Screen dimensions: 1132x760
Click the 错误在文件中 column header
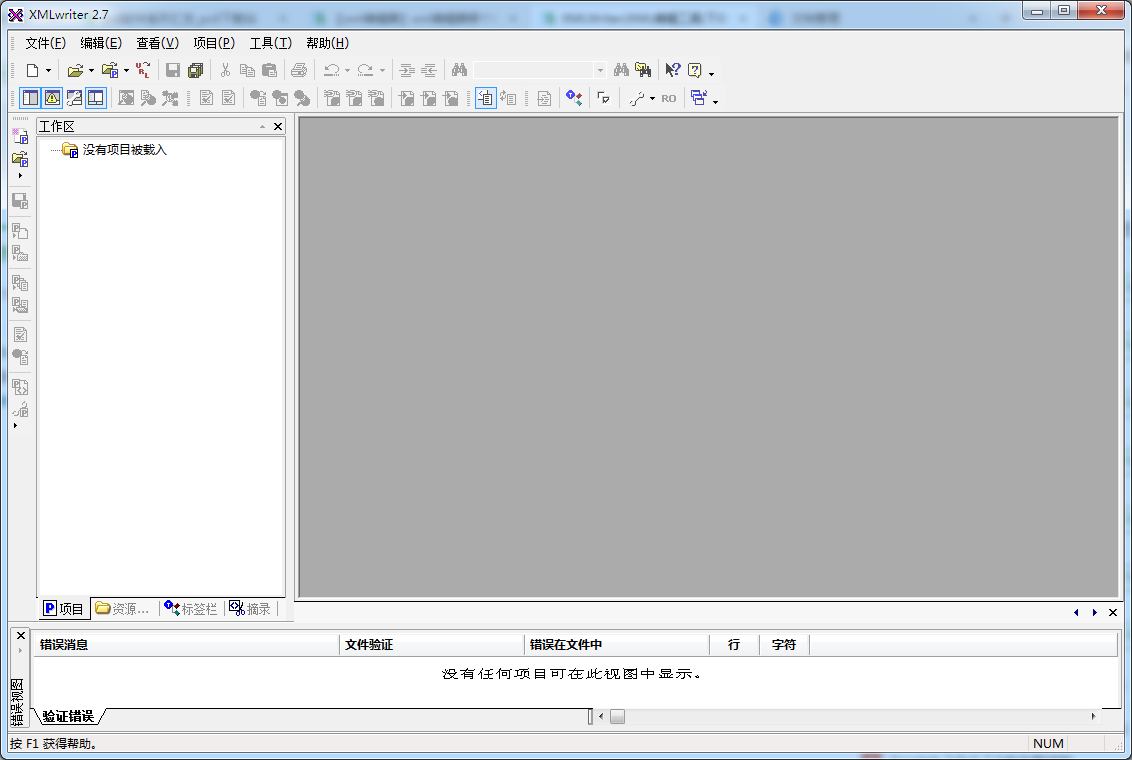(617, 645)
